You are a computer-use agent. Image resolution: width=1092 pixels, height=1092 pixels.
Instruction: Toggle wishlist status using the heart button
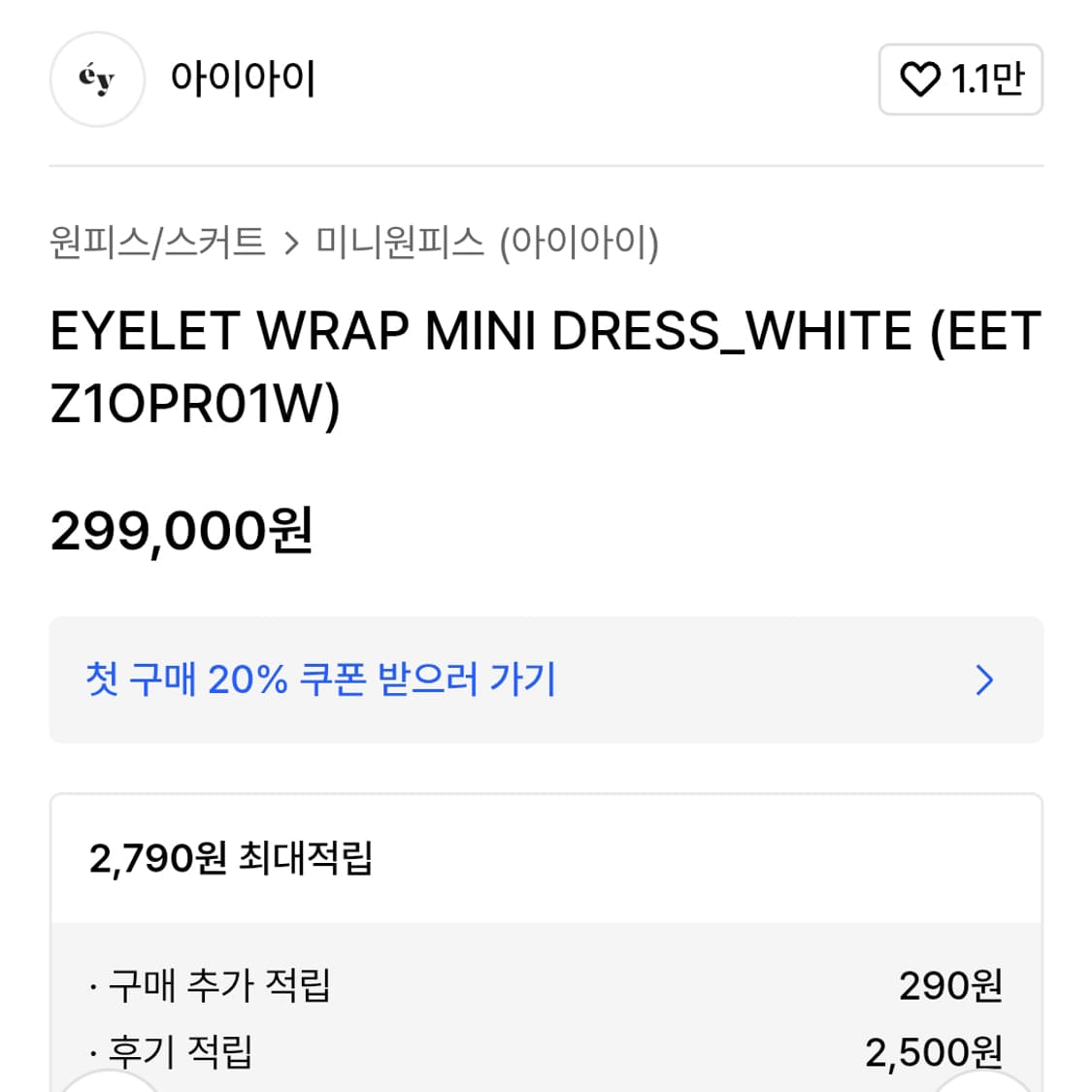[920, 80]
